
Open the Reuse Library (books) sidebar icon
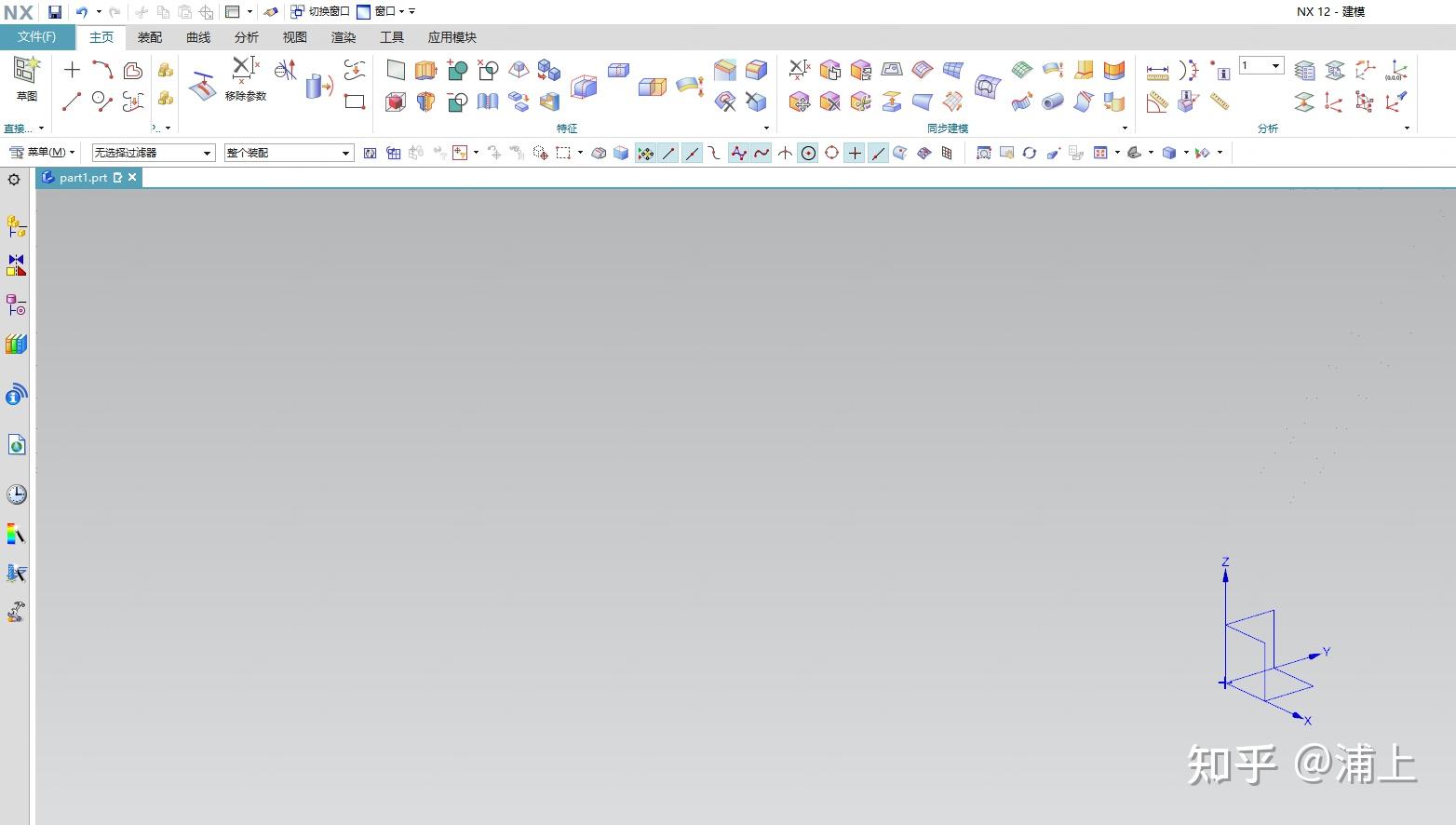16,345
